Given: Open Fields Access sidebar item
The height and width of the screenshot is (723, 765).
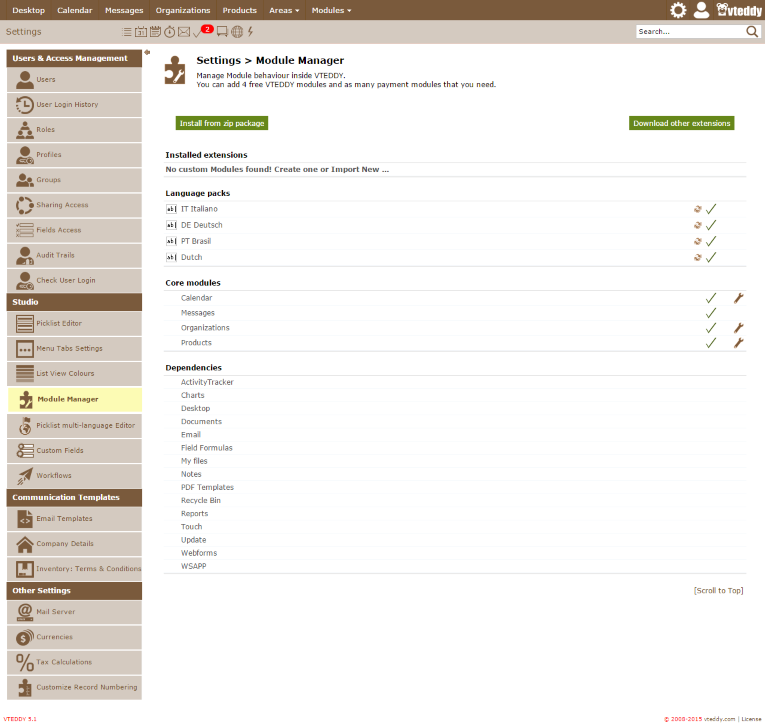Looking at the screenshot, I should coord(75,230).
